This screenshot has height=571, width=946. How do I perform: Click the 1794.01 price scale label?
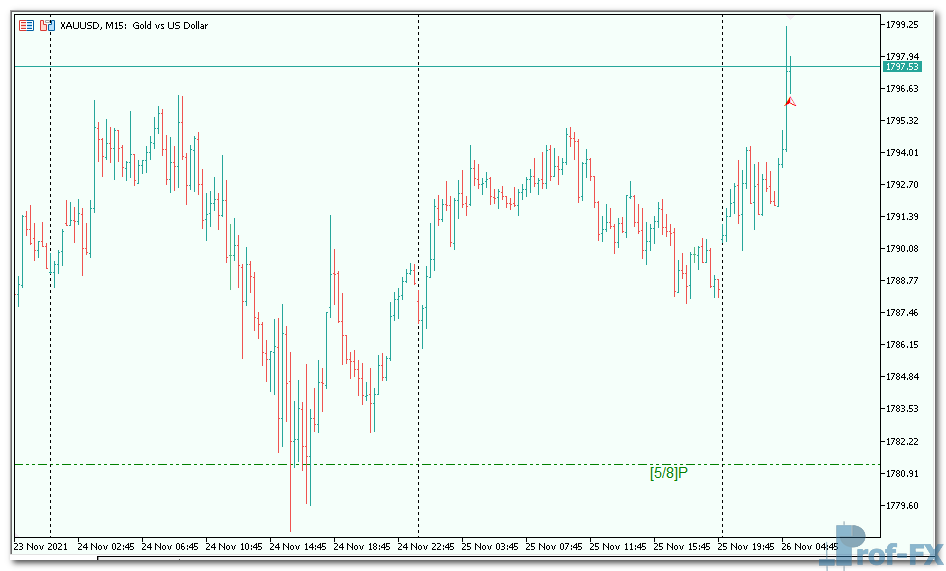pyautogui.click(x=902, y=152)
